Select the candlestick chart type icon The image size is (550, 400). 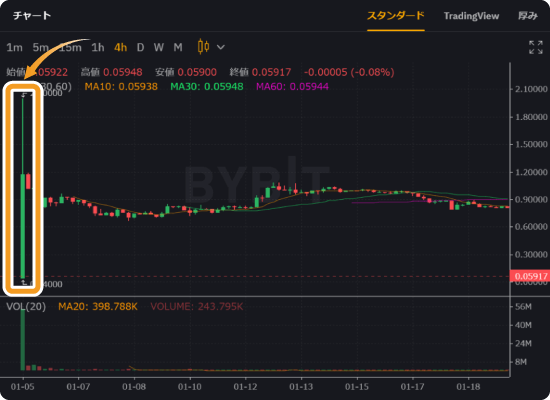pos(203,47)
